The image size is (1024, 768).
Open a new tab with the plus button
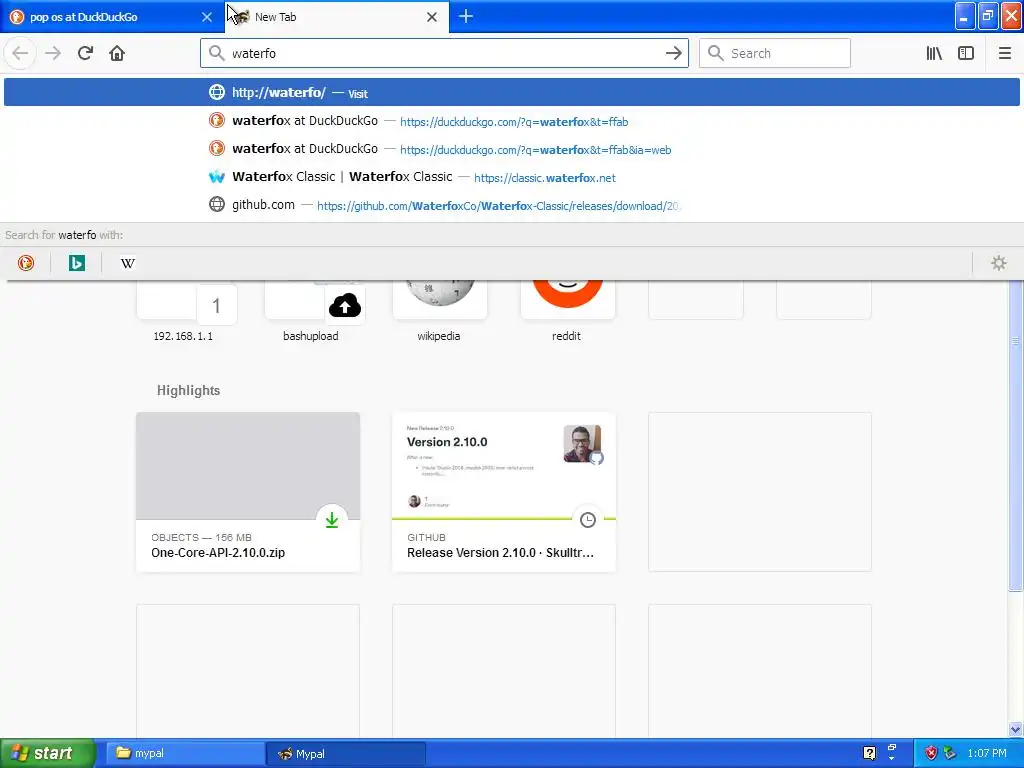click(466, 16)
